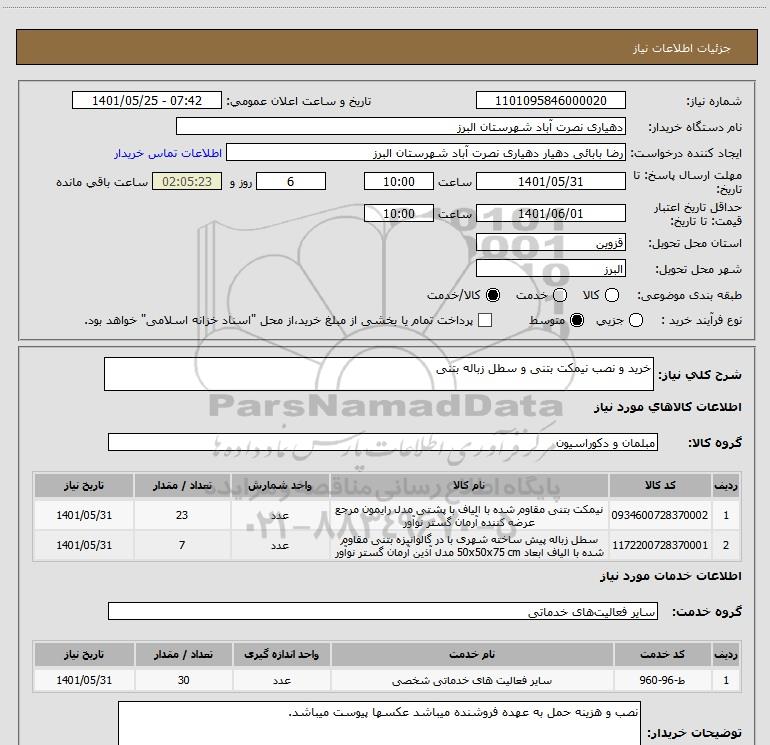Image resolution: width=770 pixels, height=745 pixels.
Task: Click the کد خدمت column header
Action: point(662,654)
